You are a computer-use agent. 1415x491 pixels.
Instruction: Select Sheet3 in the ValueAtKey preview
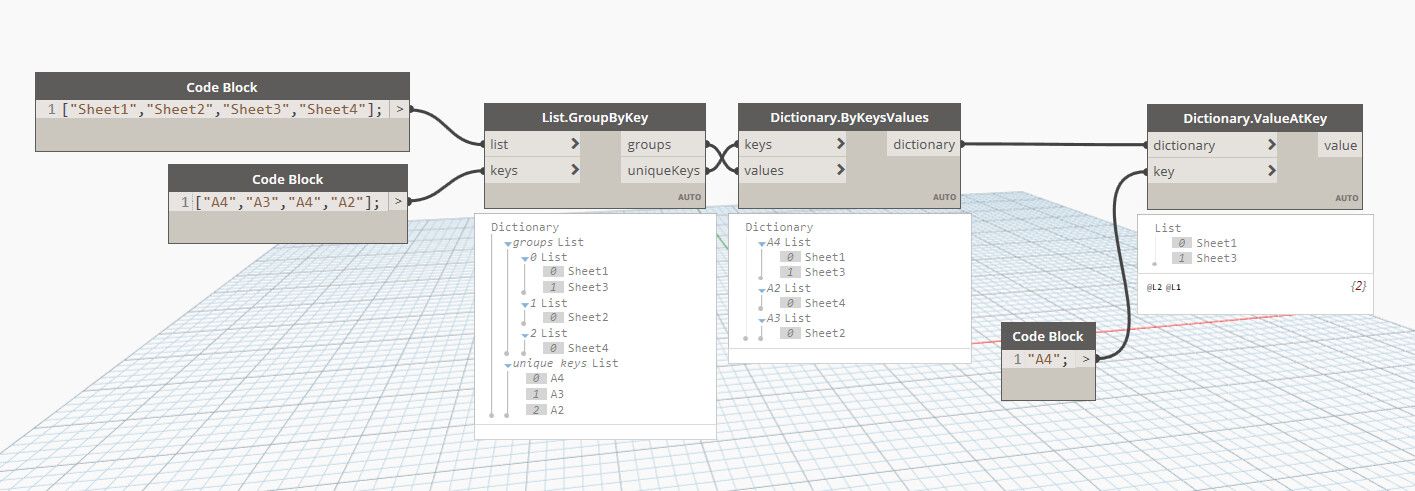[1216, 258]
